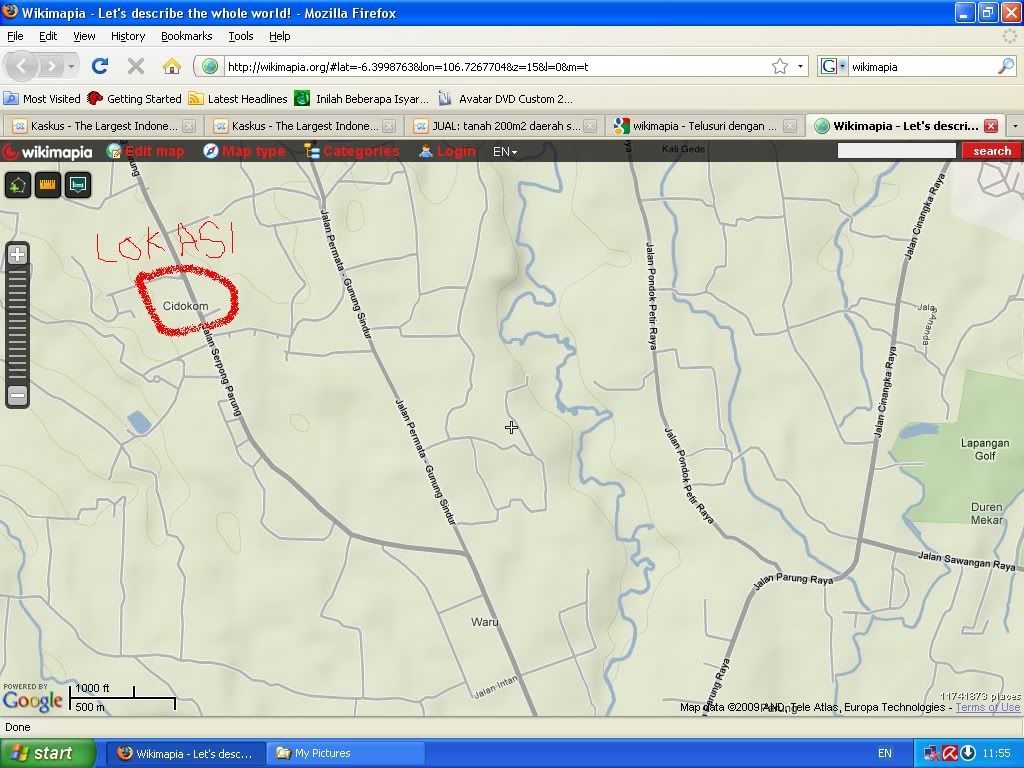Switch to wikimapia Telusuri dengan tab
This screenshot has width=1024, height=768.
coord(705,126)
